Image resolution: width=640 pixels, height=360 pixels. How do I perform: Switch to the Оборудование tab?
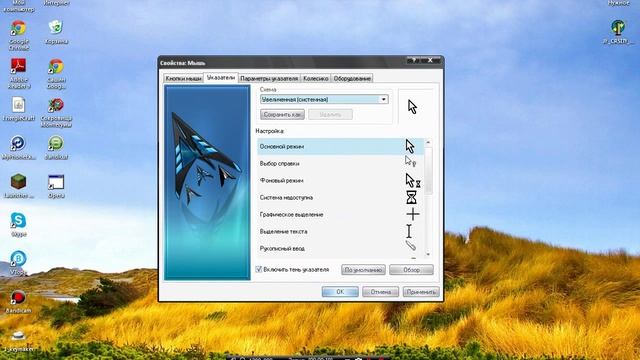pyautogui.click(x=352, y=78)
